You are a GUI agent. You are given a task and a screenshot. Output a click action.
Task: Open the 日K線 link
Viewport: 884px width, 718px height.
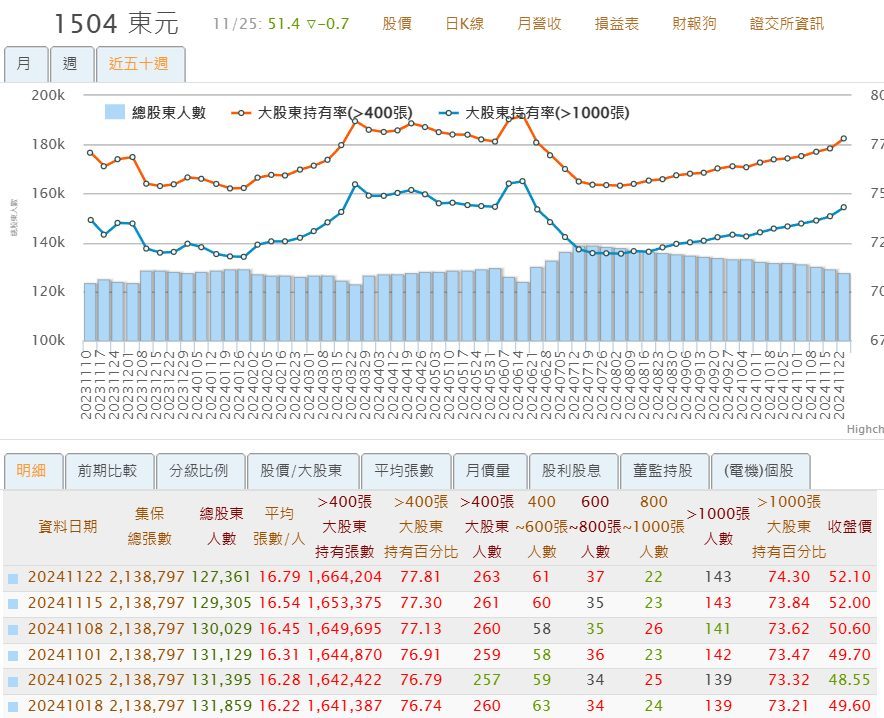tap(465, 24)
